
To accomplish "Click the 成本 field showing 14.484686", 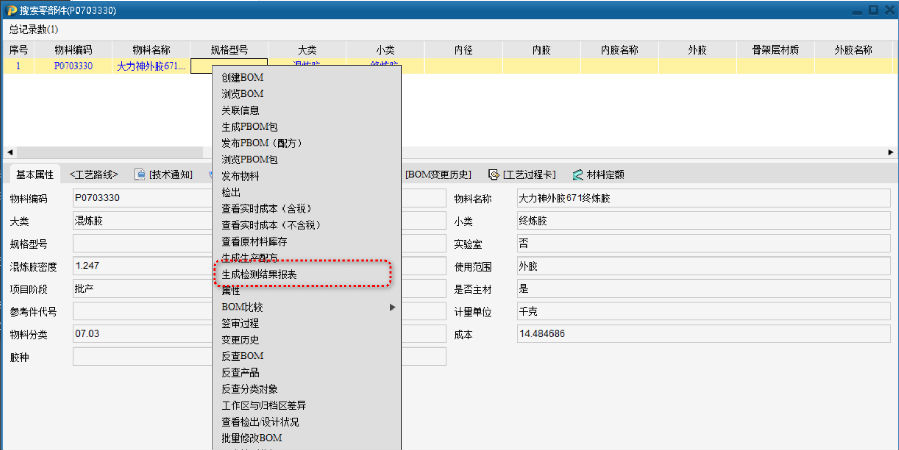I will point(703,334).
